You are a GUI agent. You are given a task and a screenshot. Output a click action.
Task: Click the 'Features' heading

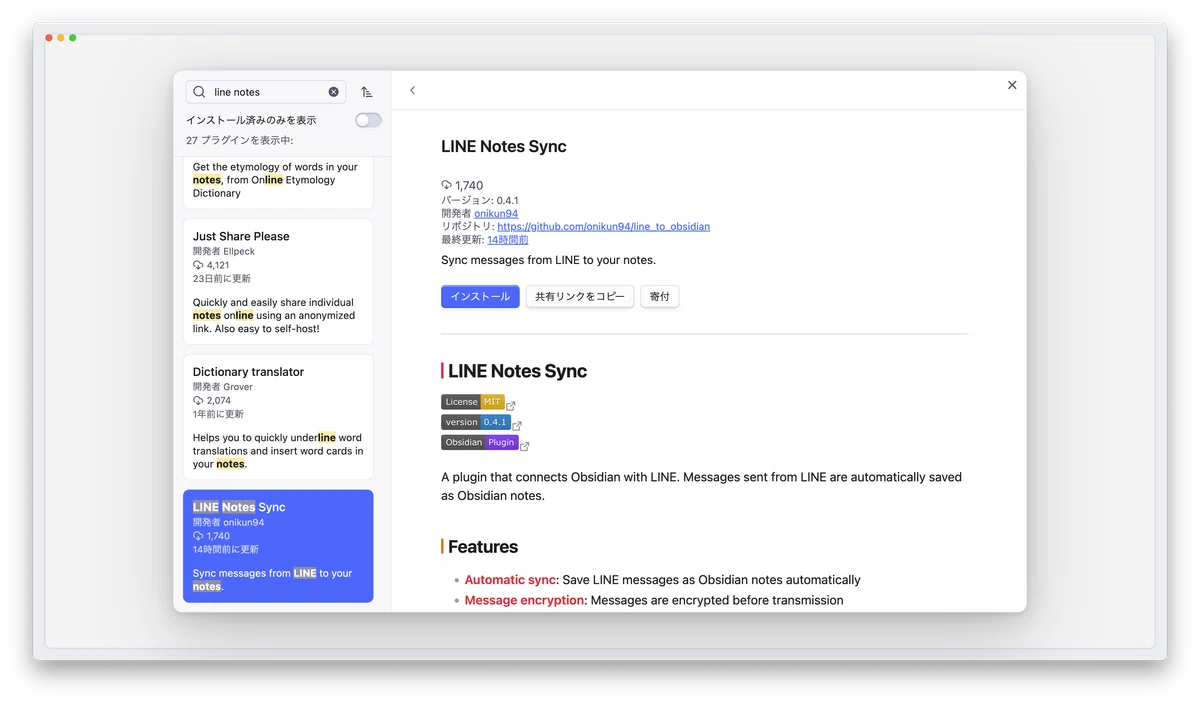click(483, 547)
